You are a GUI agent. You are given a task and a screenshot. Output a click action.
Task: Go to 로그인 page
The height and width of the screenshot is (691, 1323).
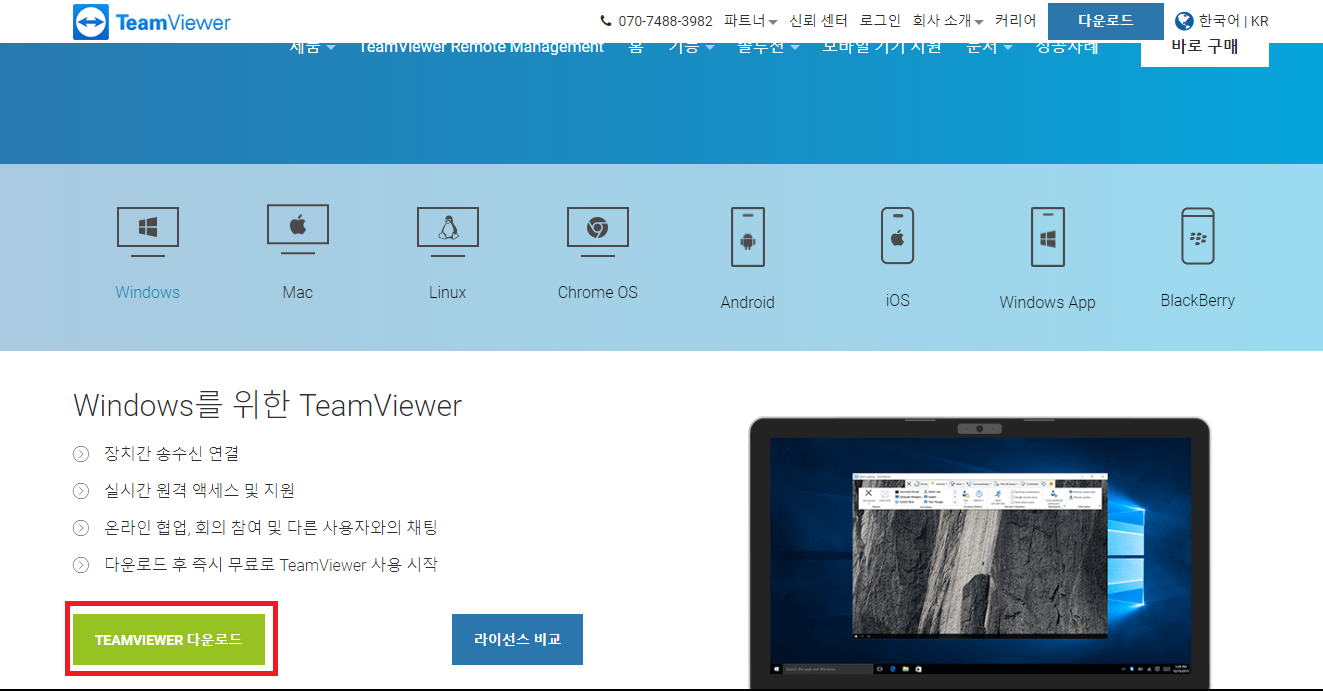point(880,21)
